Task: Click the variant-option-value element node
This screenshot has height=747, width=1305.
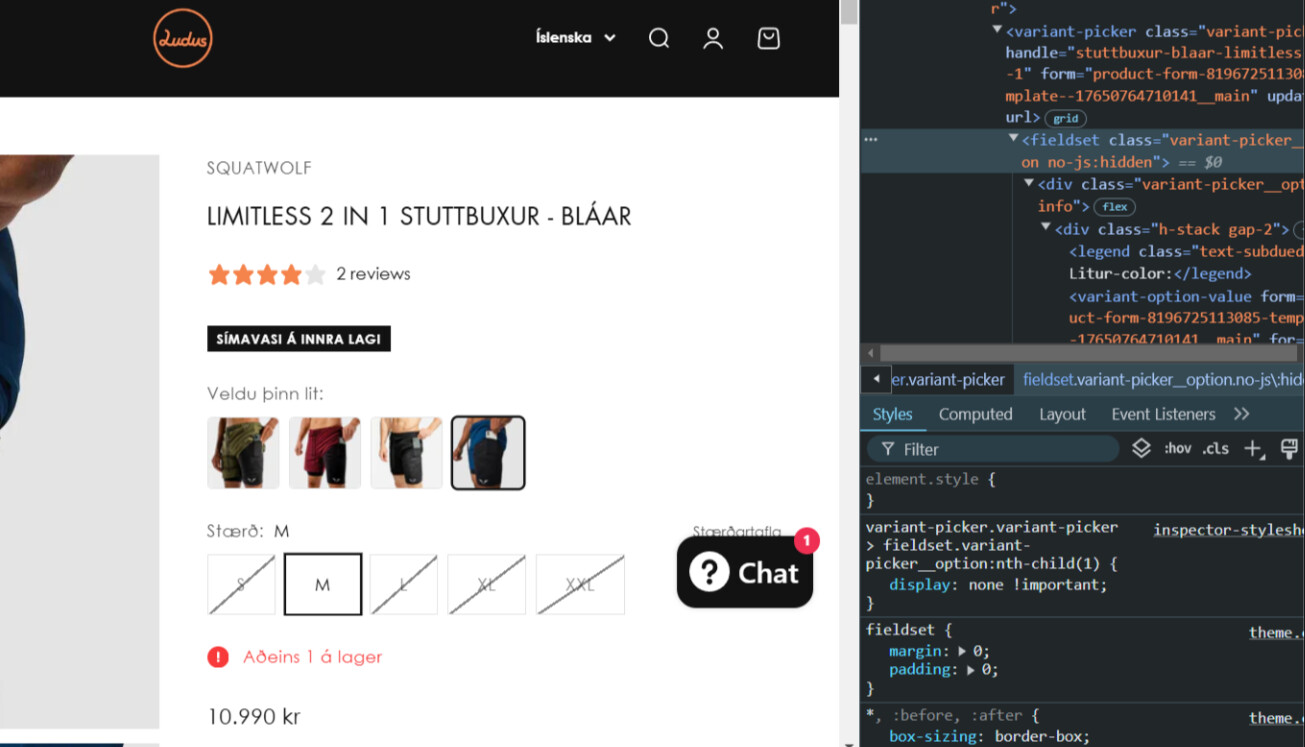Action: (x=1187, y=318)
